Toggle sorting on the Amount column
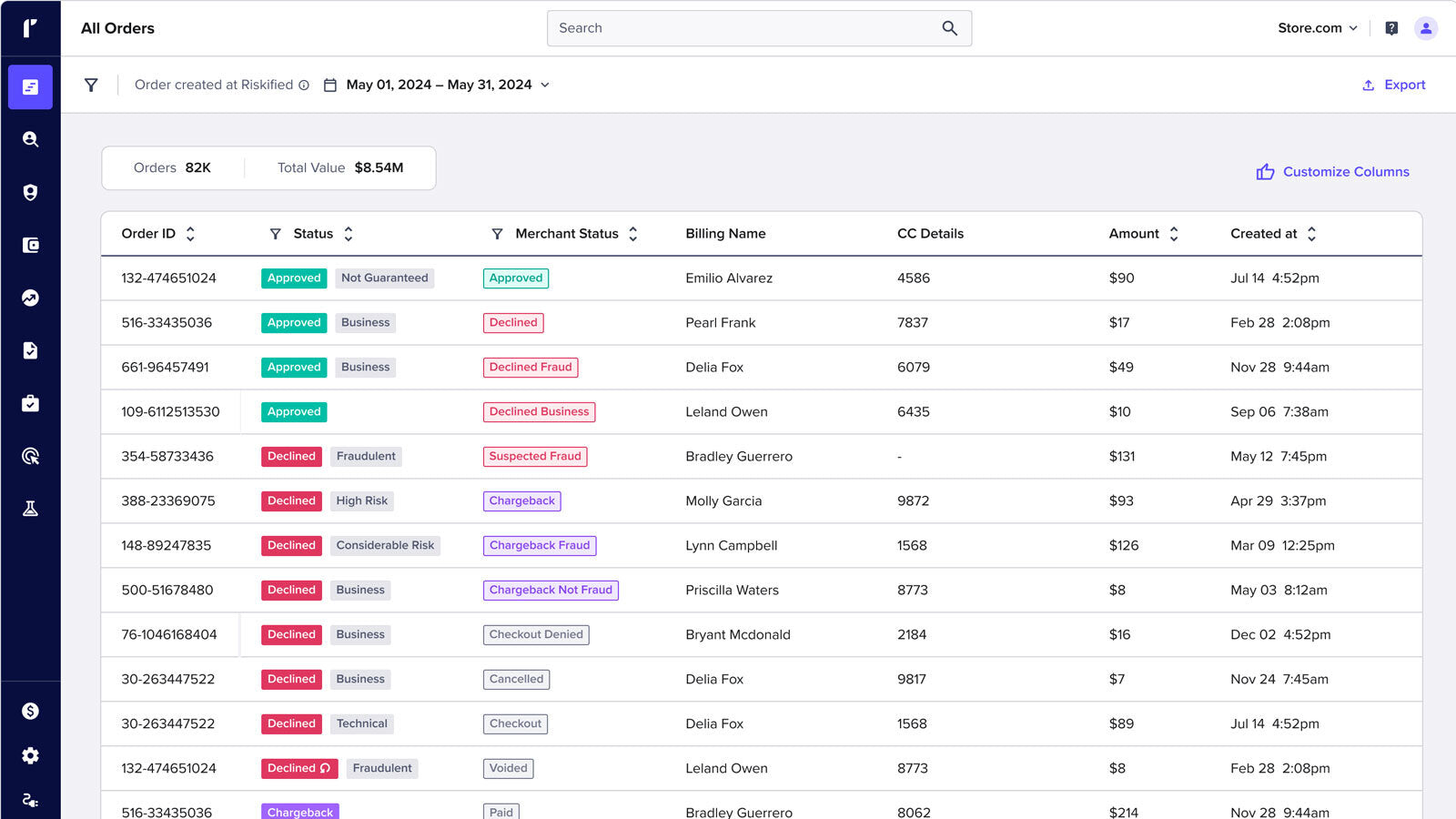Screen dimensions: 1456x819 pos(1174,233)
